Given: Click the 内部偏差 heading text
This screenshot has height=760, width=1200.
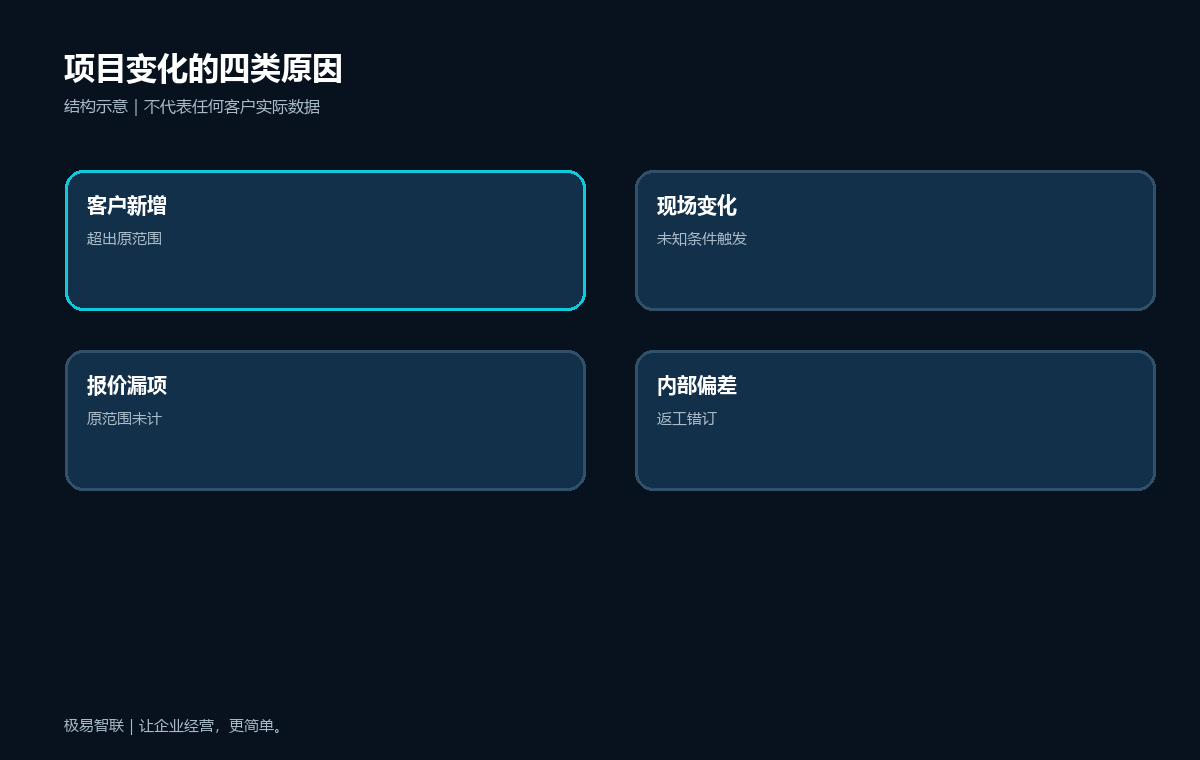Looking at the screenshot, I should coord(697,386).
